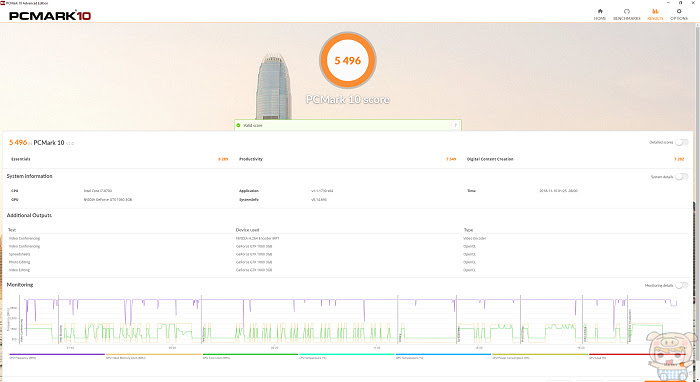Turn on the System details toggle
Screen dimensions: 700x382
coord(681,177)
